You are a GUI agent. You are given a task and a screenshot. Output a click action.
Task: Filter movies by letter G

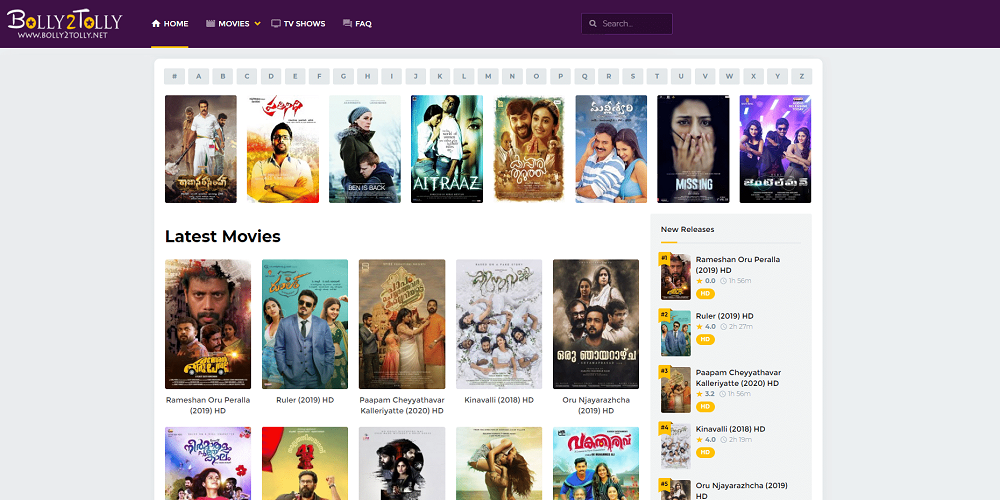(x=343, y=77)
